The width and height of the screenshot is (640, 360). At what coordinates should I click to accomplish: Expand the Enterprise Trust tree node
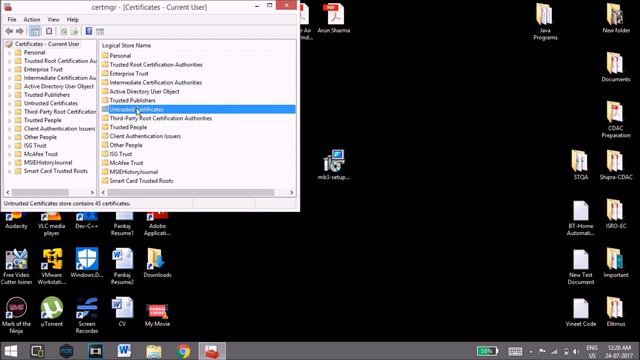pos(10,70)
